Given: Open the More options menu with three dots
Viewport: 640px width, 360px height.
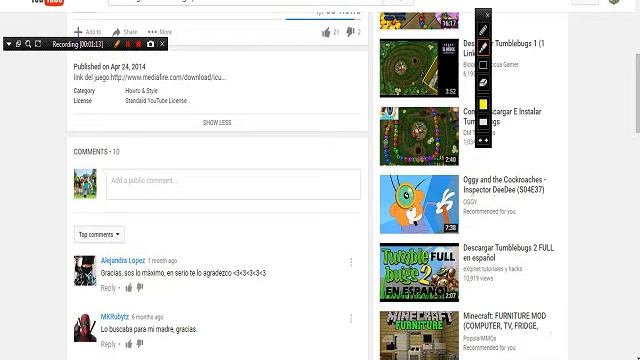Looking at the screenshot, I should (x=160, y=32).
